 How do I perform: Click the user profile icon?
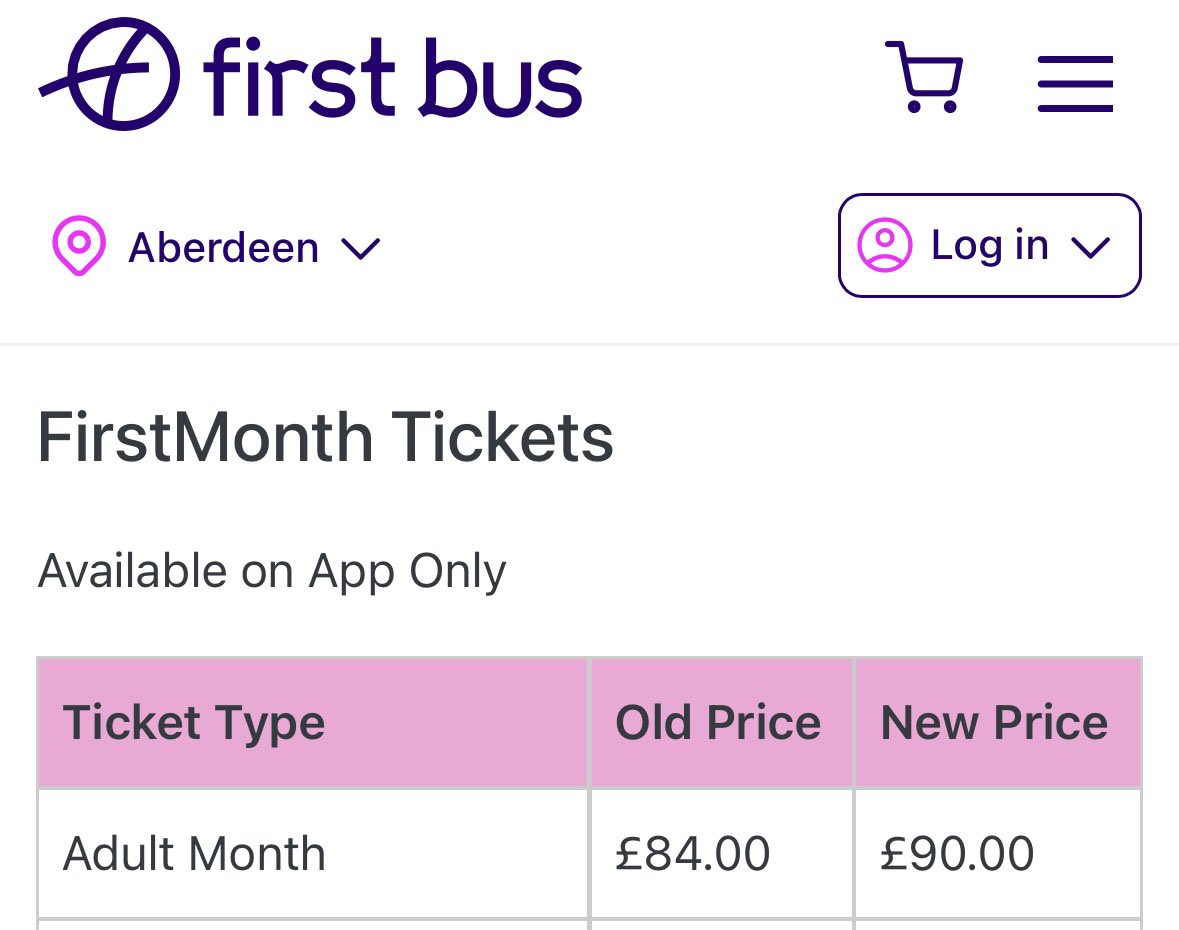click(885, 245)
